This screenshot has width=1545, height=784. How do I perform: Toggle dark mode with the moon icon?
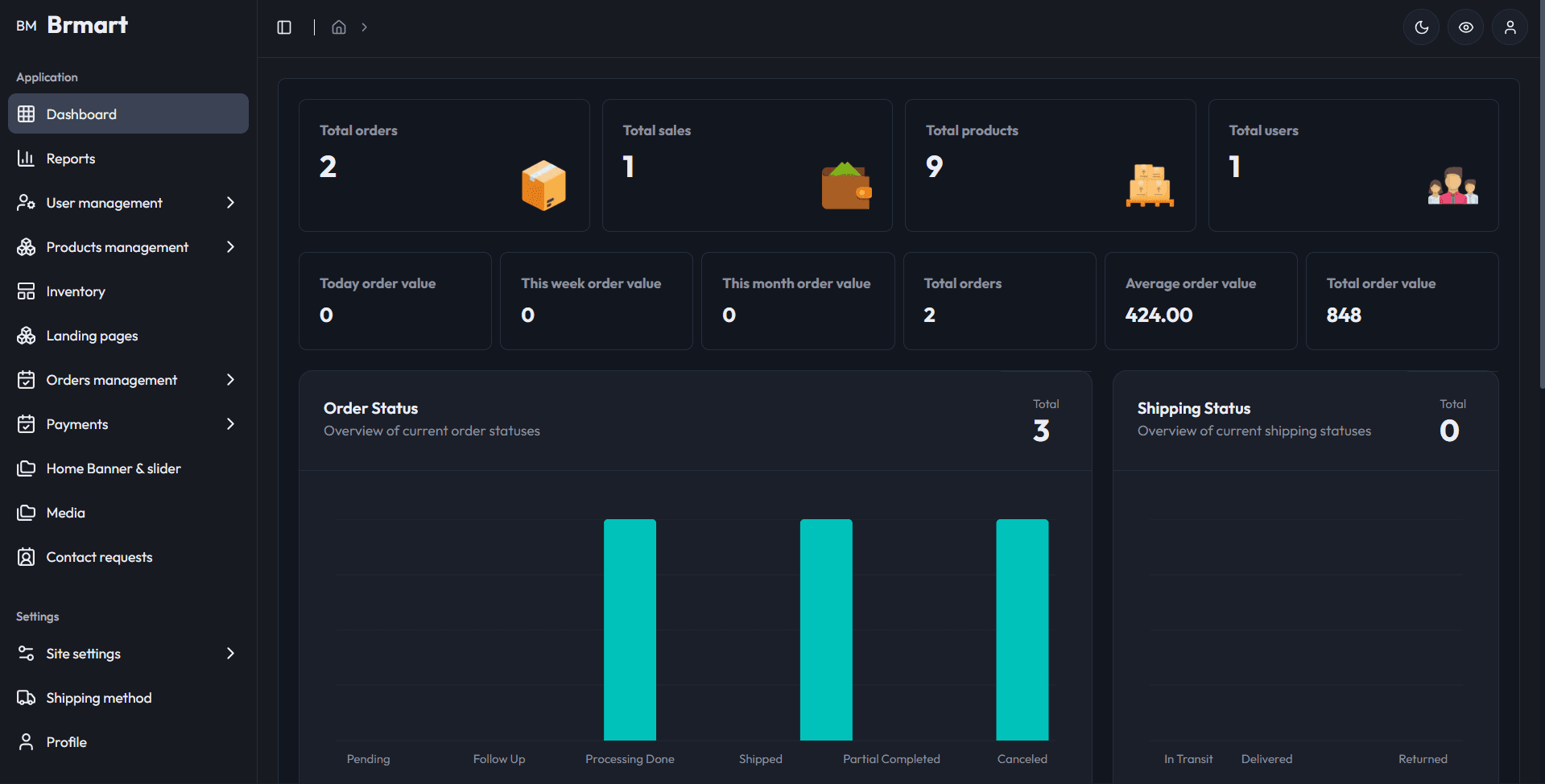pyautogui.click(x=1421, y=27)
